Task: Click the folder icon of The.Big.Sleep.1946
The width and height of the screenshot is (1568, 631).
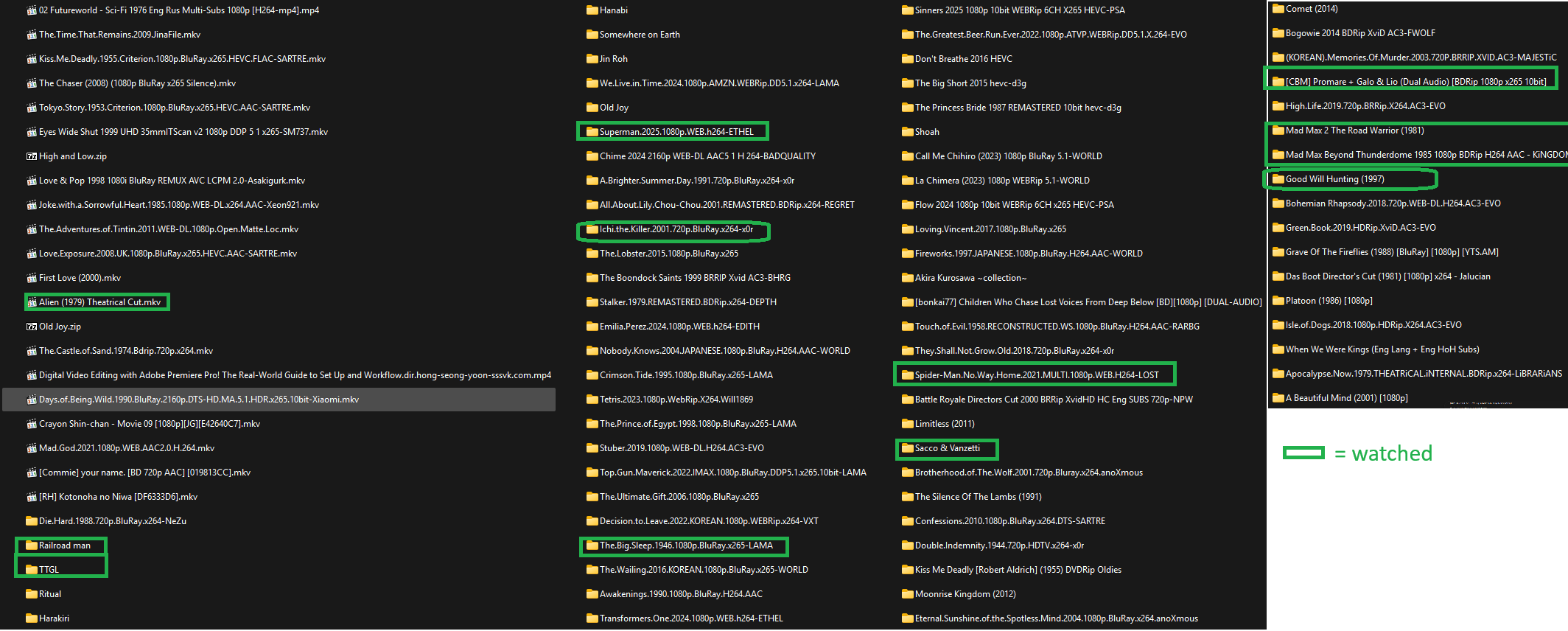Action: (592, 545)
